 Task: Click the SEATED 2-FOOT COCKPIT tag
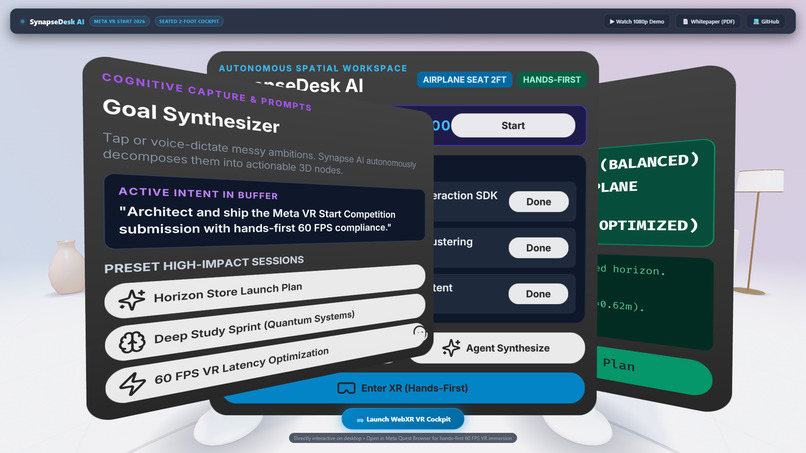[189, 22]
